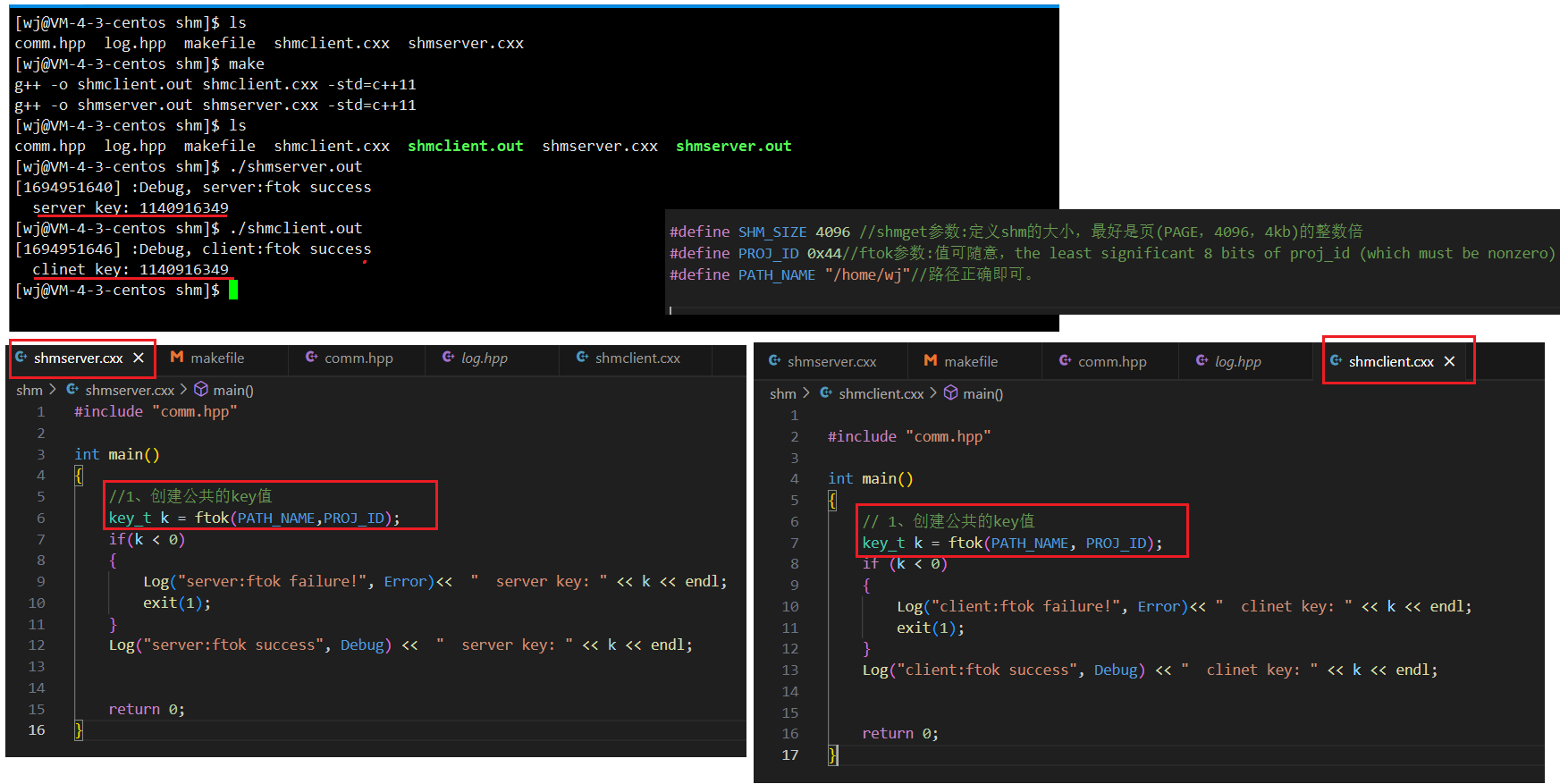Image resolution: width=1560 pixels, height=784 pixels.
Task: Select shmclient.cxx tab in left editor
Action: pos(637,358)
